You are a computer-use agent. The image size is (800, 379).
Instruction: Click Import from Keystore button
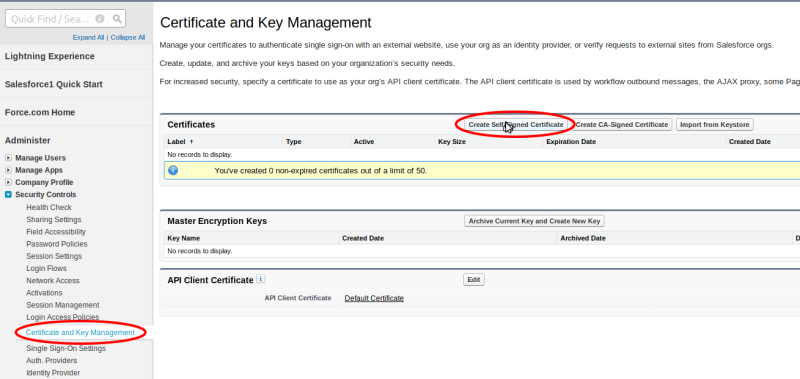(x=714, y=124)
